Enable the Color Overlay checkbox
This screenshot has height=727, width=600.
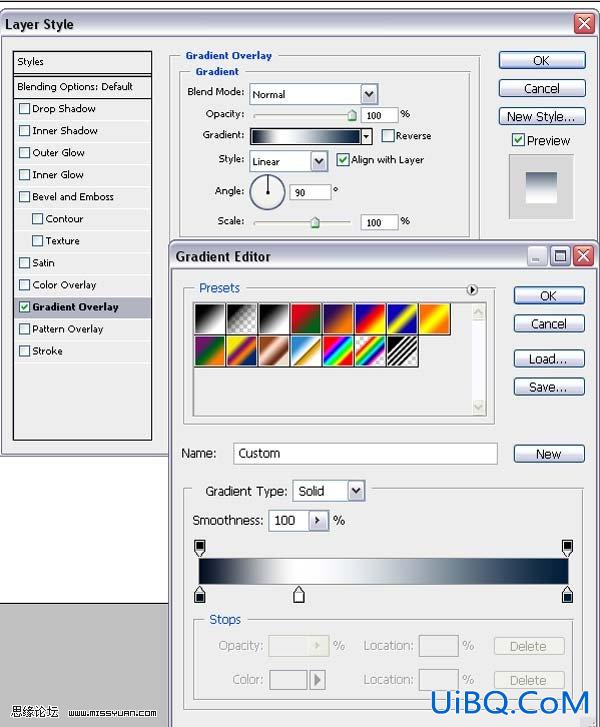25,285
